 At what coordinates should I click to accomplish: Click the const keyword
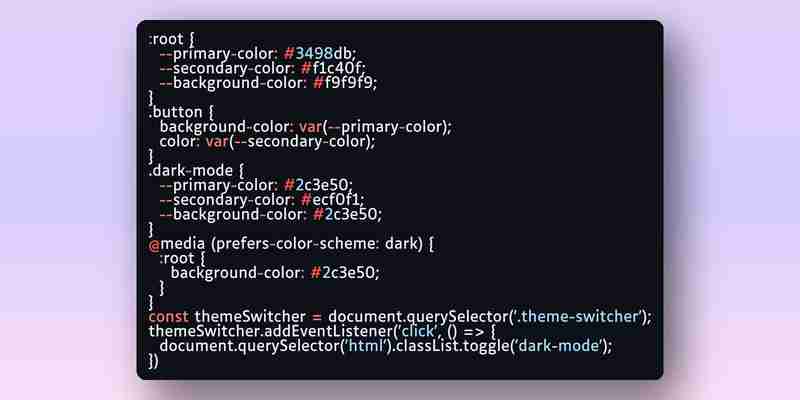(168, 317)
